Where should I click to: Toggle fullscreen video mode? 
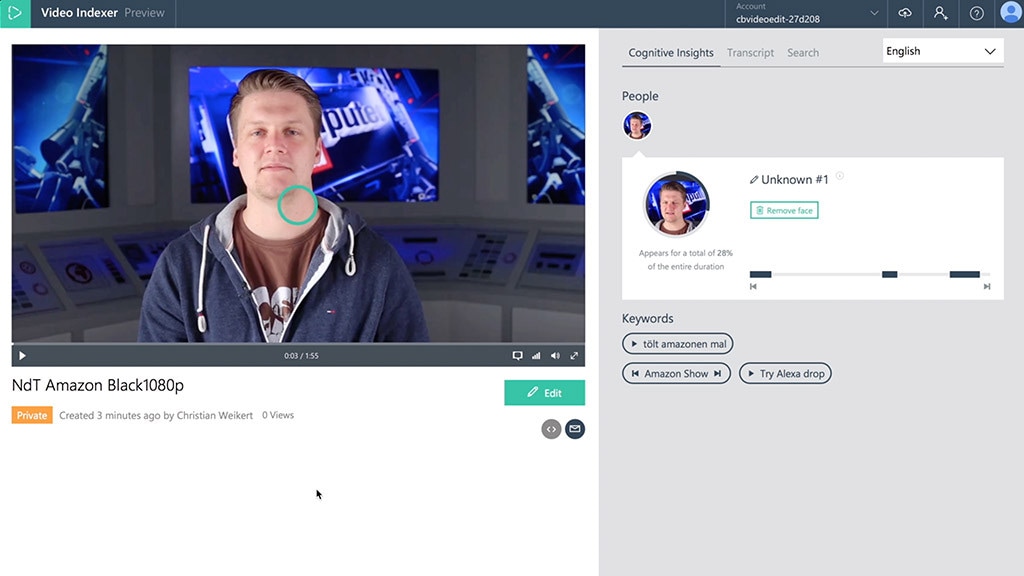574,356
